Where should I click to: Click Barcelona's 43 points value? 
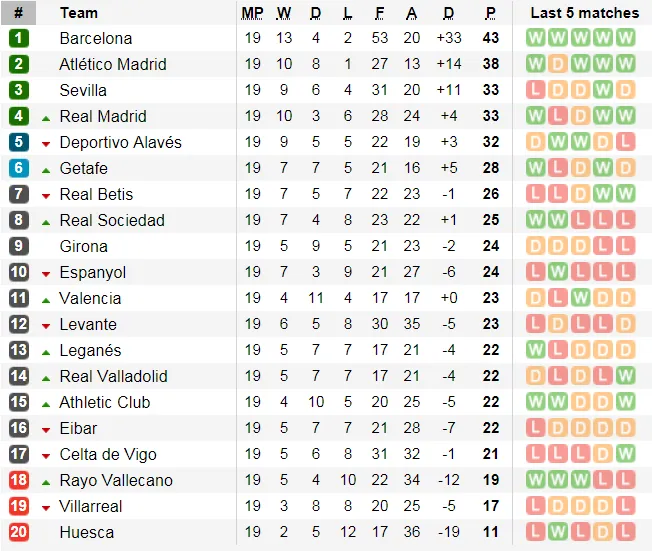[x=490, y=38]
